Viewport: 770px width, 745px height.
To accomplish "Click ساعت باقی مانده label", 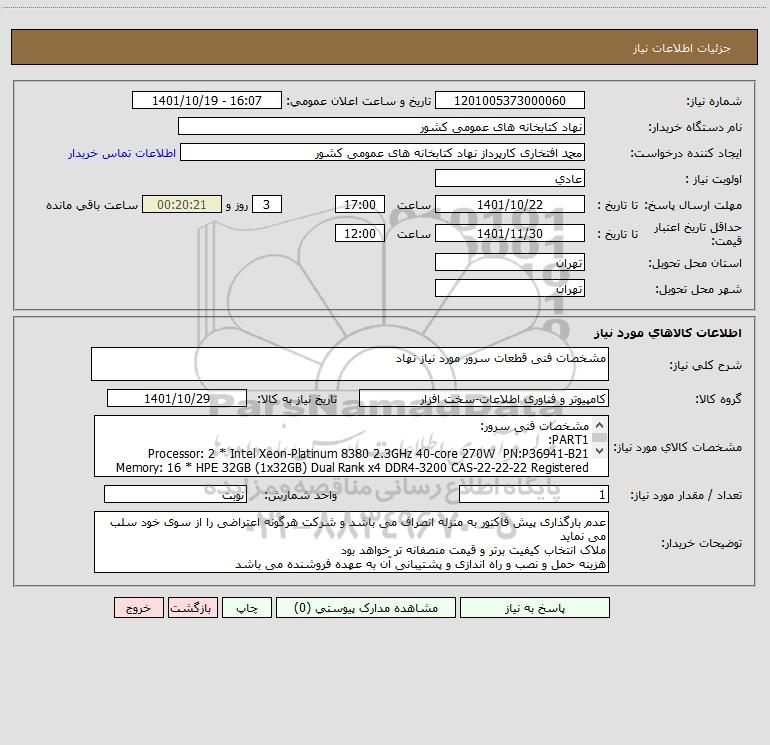I will 92,205.
